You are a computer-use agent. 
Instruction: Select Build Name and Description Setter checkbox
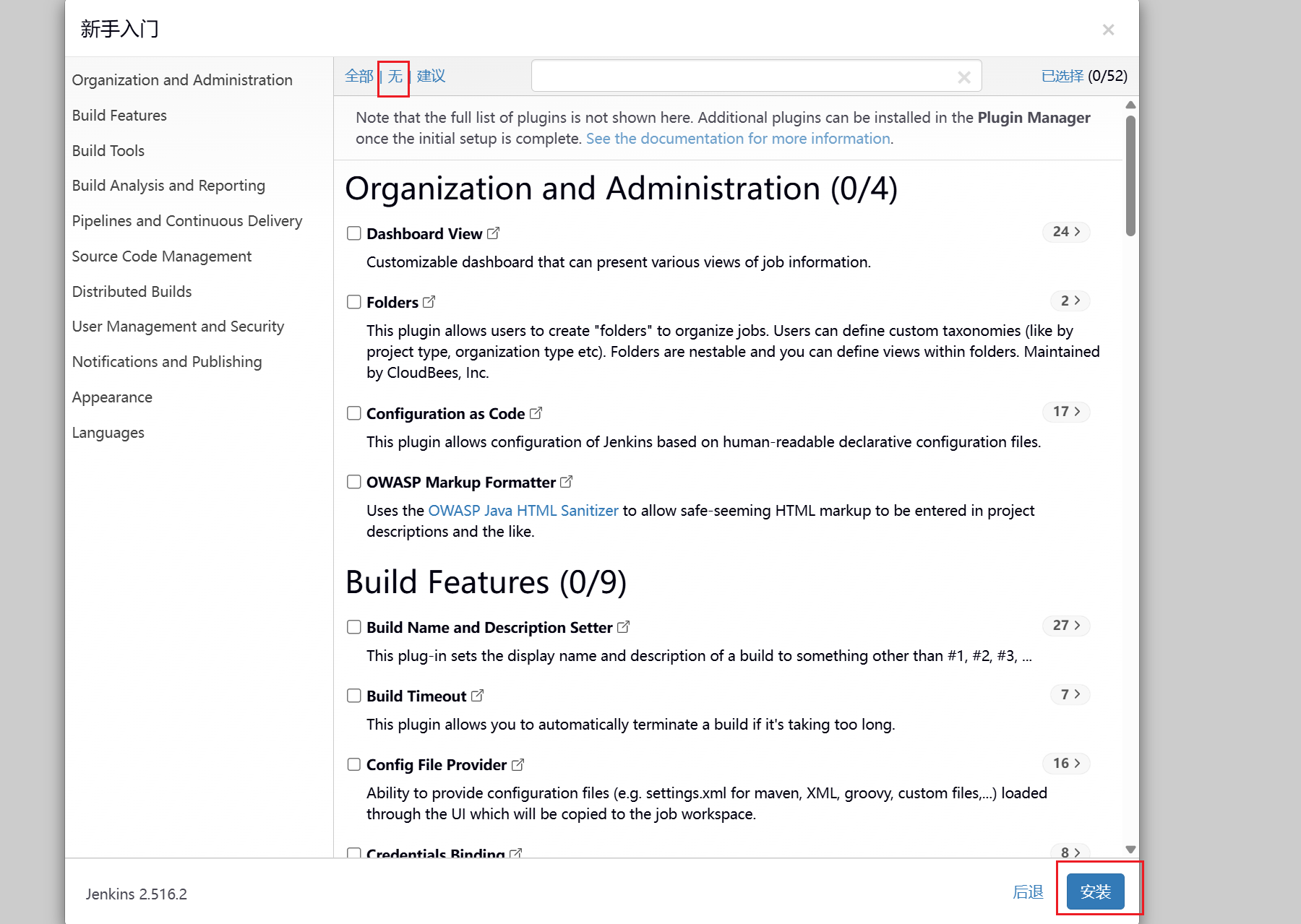[354, 627]
